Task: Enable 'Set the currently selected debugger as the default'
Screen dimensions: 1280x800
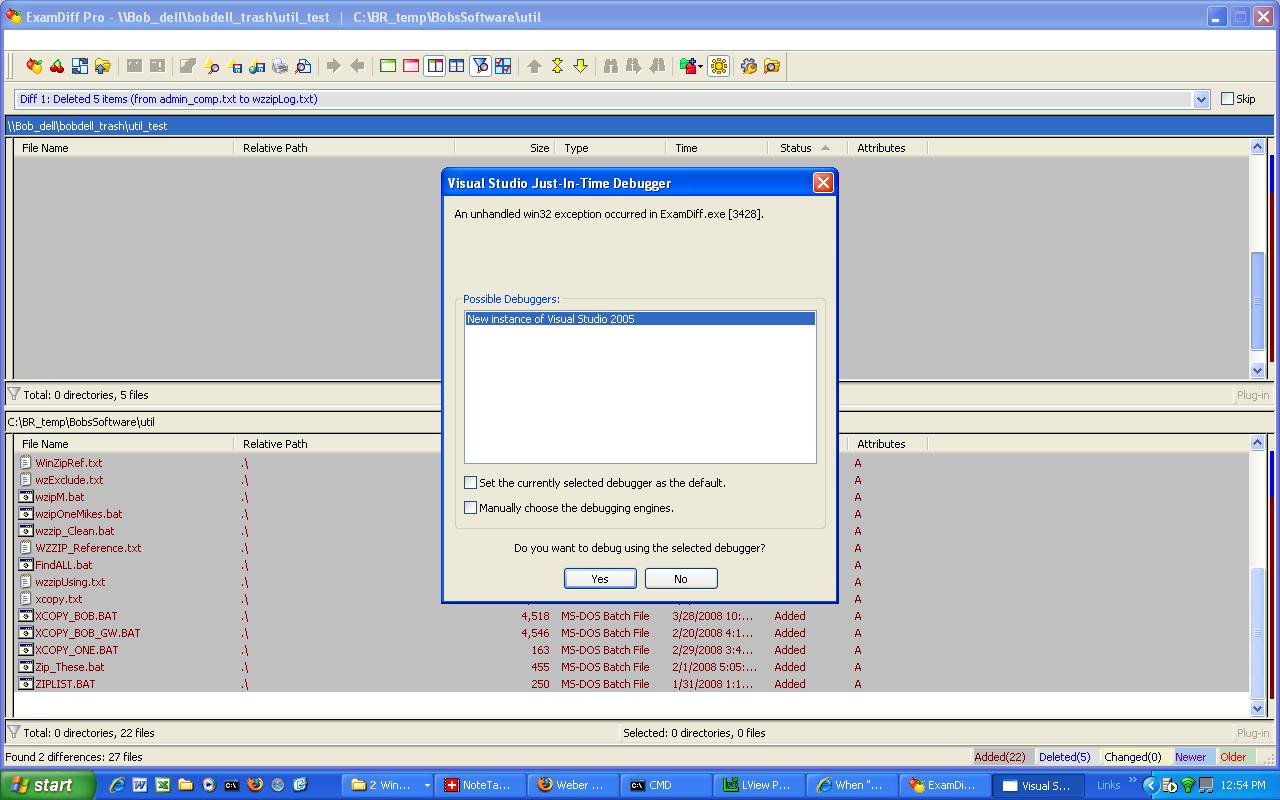Action: pos(470,483)
